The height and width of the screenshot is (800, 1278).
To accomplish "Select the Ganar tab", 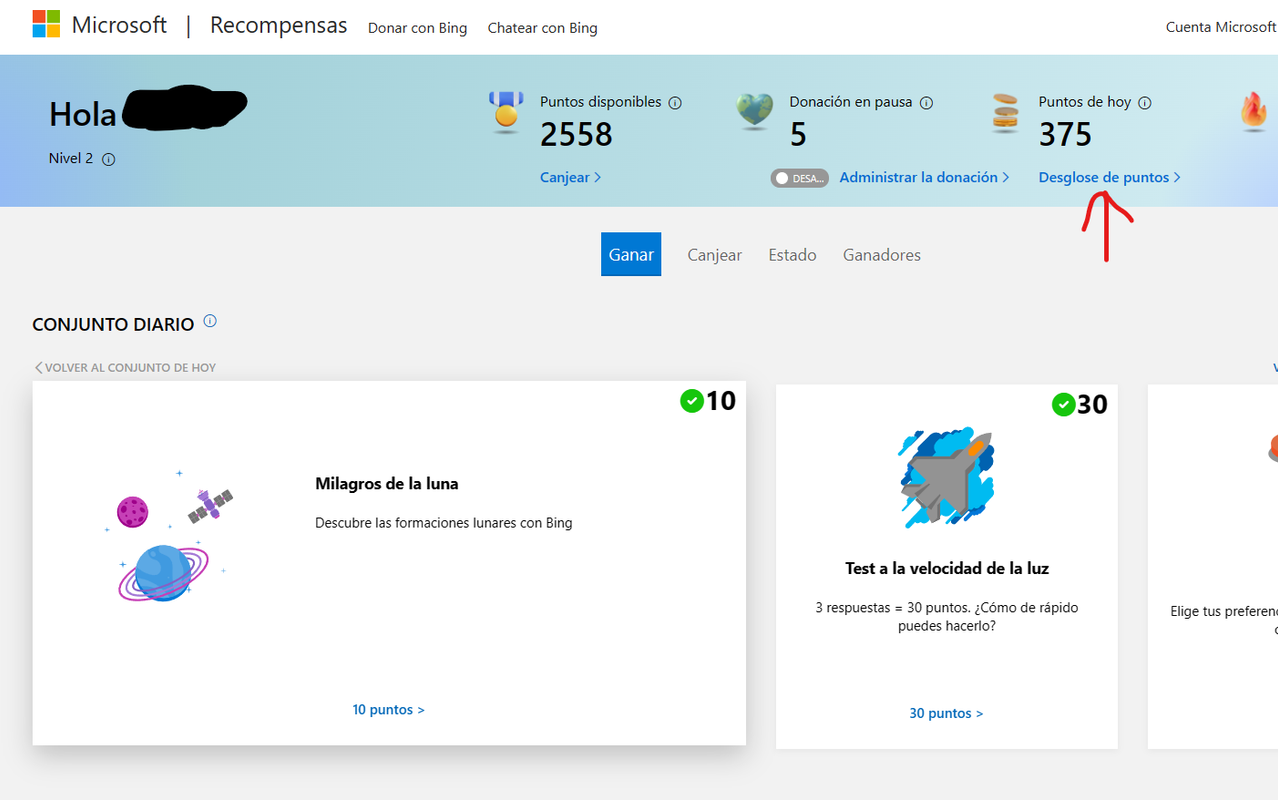I will click(x=631, y=254).
